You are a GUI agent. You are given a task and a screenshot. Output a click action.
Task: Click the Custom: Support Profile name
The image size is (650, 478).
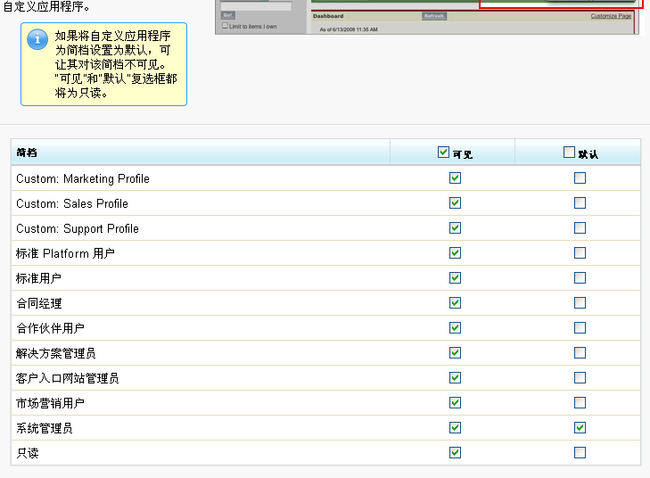[78, 228]
